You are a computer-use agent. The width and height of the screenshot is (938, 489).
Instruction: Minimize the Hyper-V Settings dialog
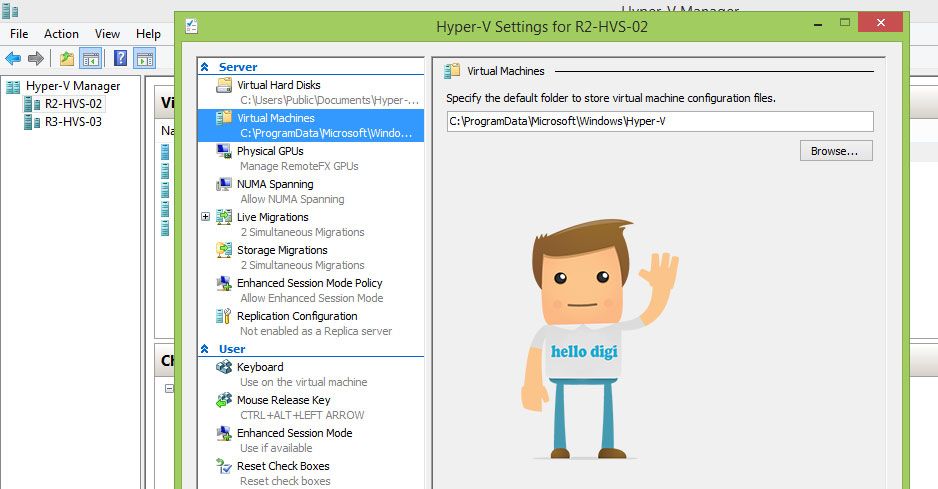pyautogui.click(x=818, y=23)
